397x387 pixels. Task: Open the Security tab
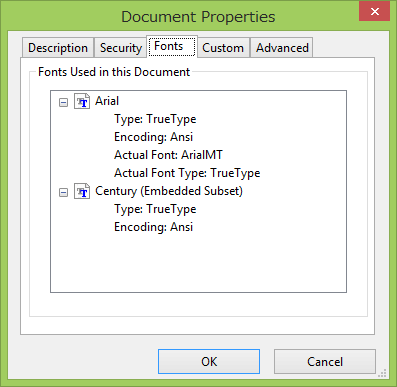(x=121, y=48)
